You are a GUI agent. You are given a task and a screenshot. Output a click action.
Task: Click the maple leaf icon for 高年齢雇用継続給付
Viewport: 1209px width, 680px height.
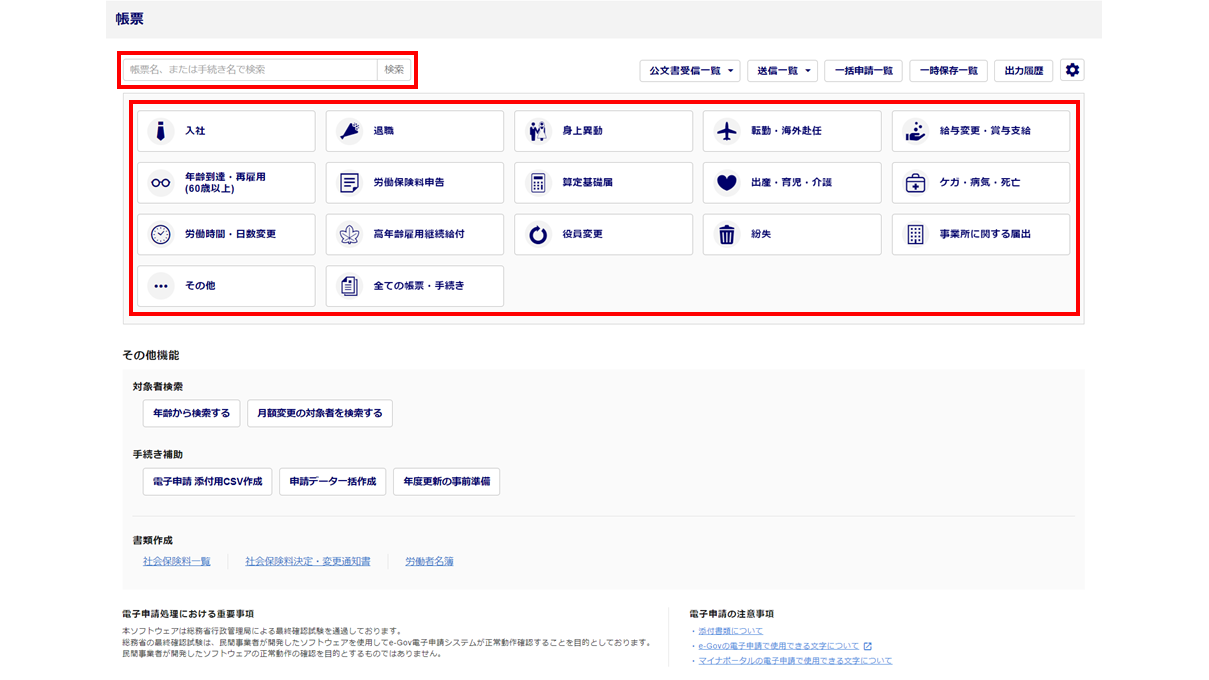tap(349, 235)
